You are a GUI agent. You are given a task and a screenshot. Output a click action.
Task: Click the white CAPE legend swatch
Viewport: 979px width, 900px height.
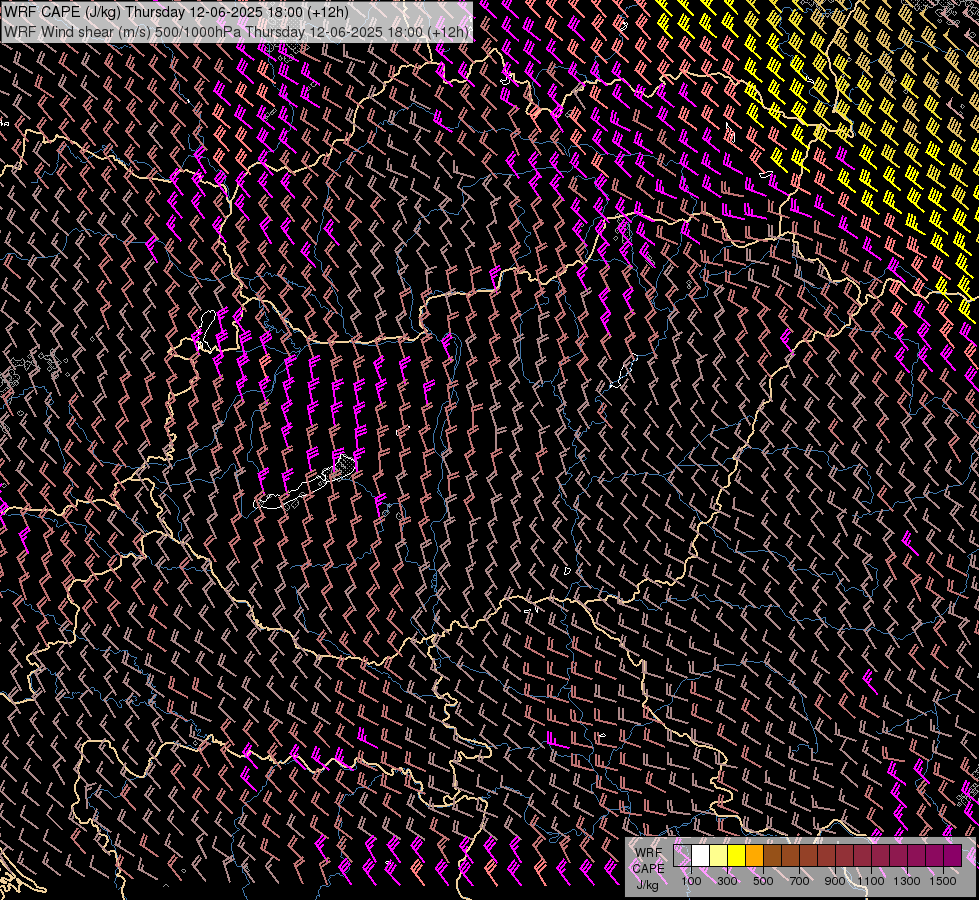click(701, 855)
